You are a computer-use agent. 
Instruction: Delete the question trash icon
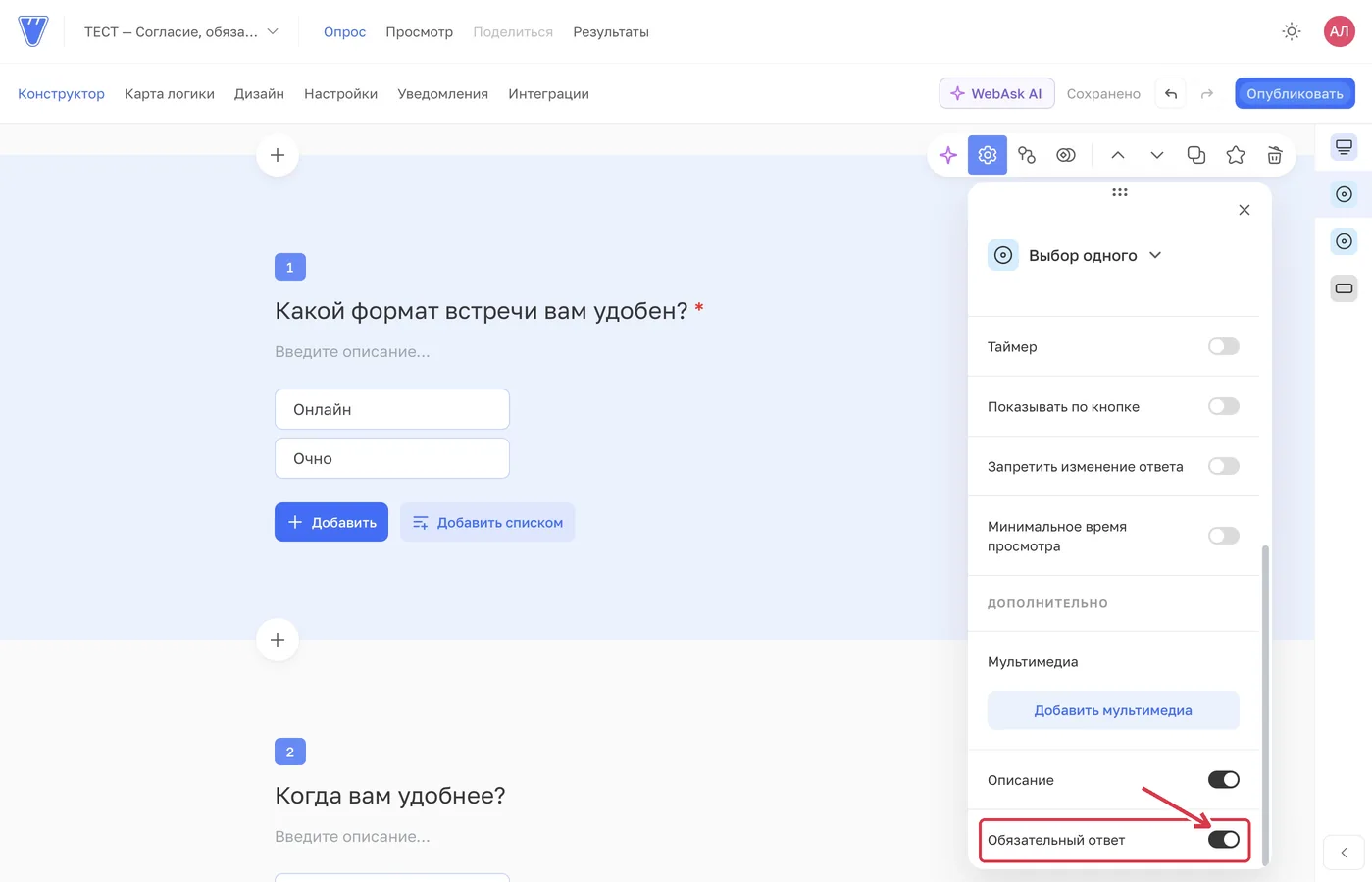click(x=1275, y=155)
